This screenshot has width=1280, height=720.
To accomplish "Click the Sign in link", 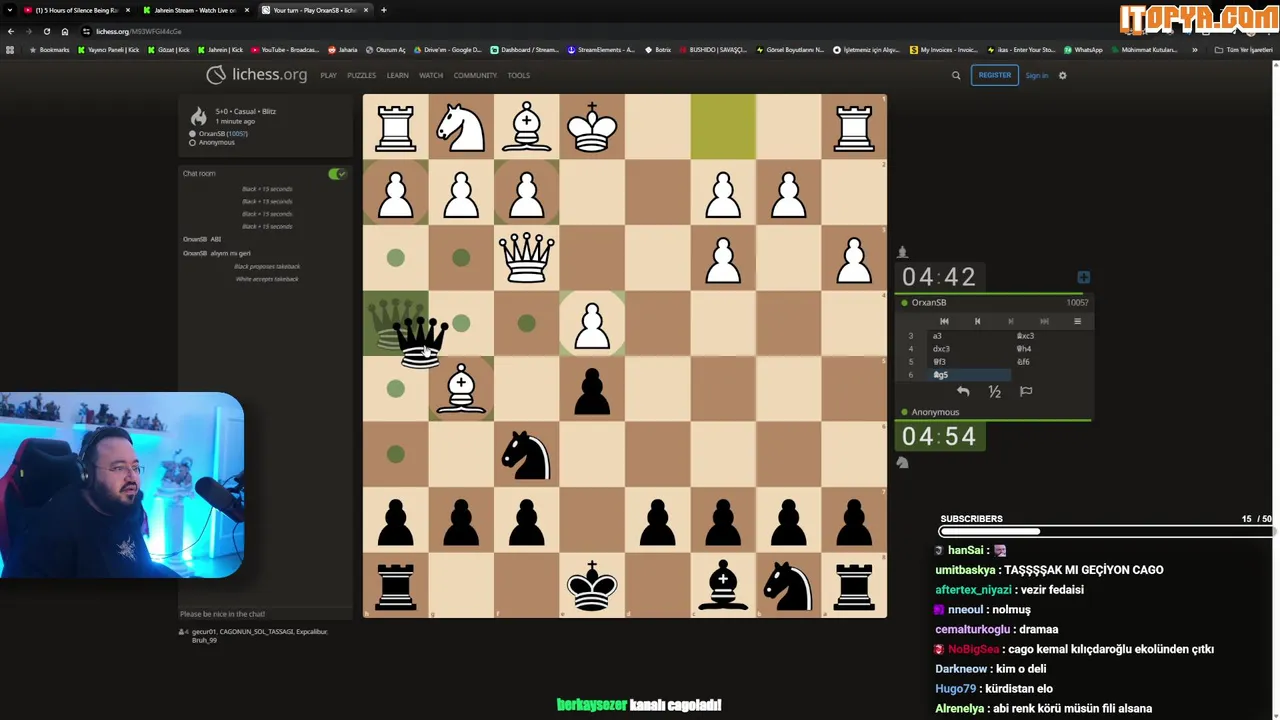I will pos(1036,75).
